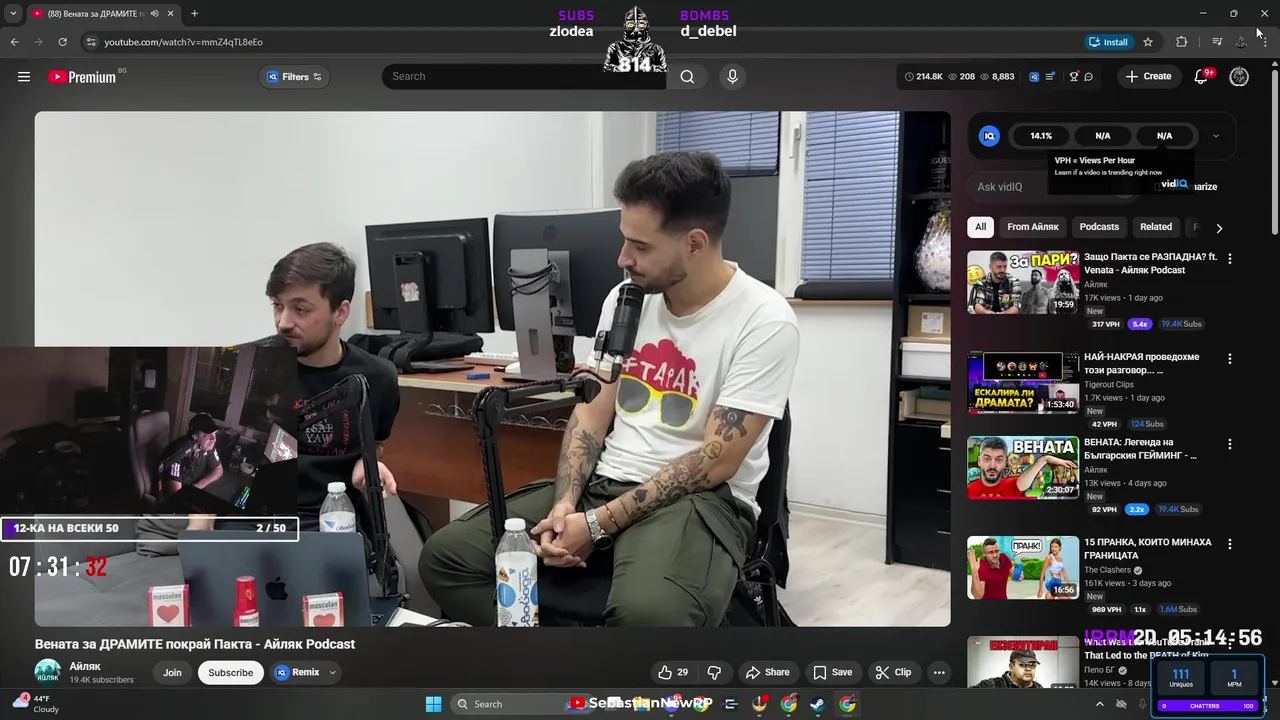Share the video
Viewport: 1280px width, 720px height.
tap(767, 672)
